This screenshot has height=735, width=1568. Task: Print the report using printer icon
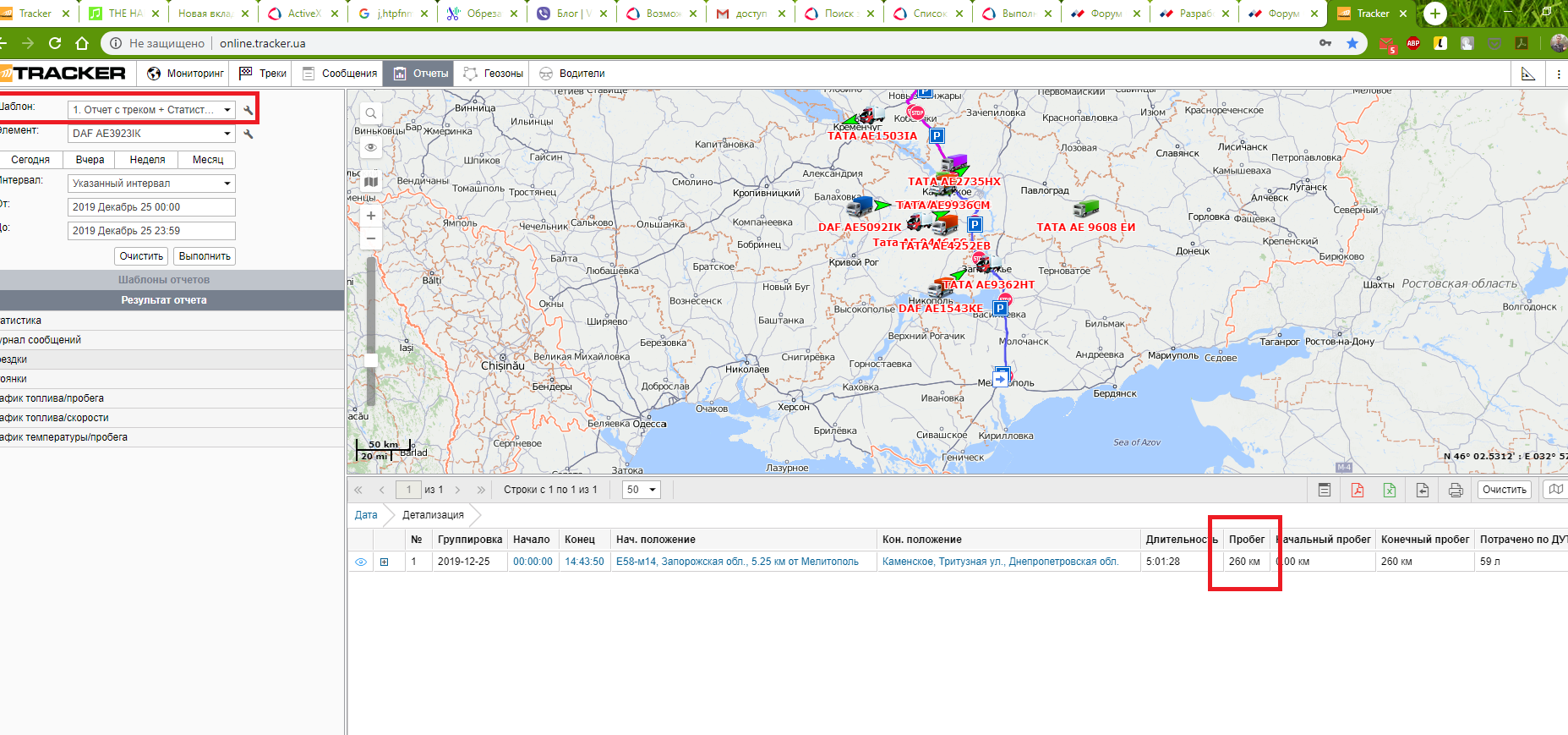[1456, 490]
